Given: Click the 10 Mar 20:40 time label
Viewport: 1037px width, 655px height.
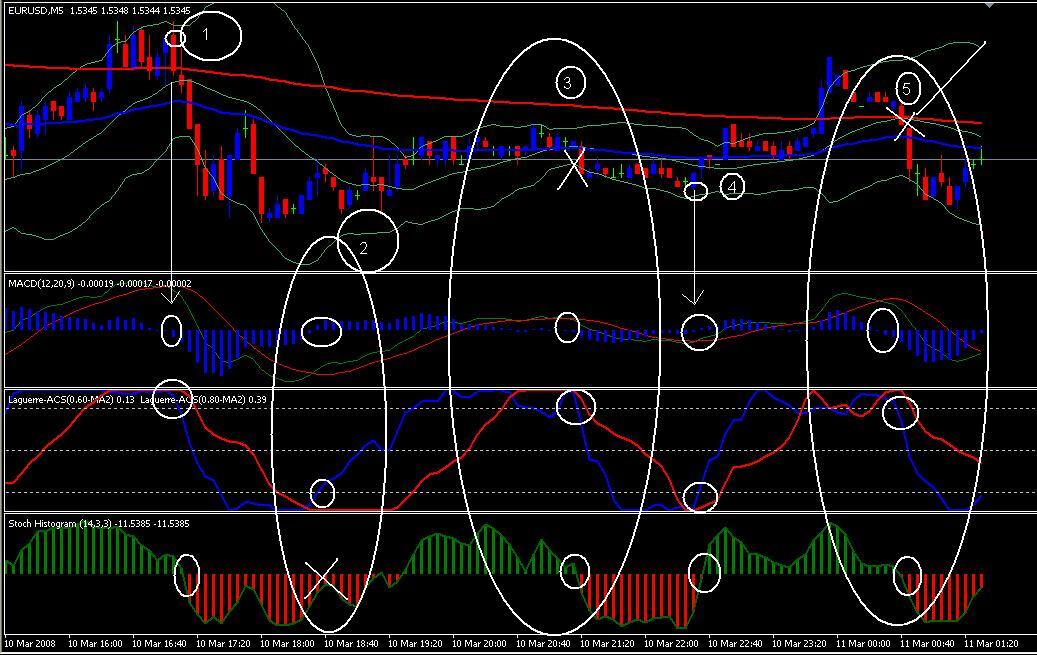Looking at the screenshot, I should [543, 643].
